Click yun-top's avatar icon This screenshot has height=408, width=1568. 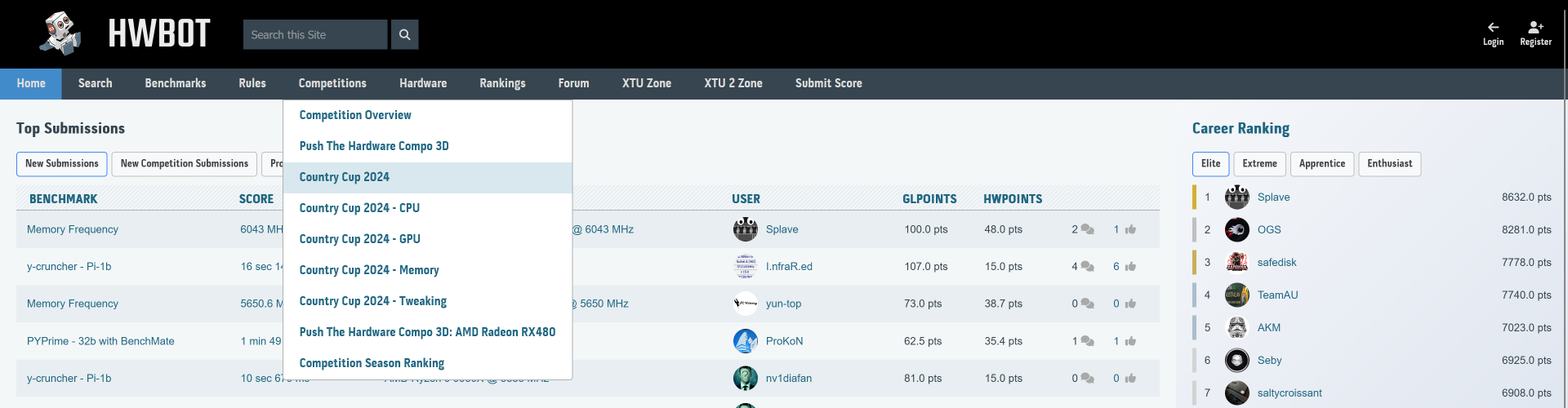(745, 304)
